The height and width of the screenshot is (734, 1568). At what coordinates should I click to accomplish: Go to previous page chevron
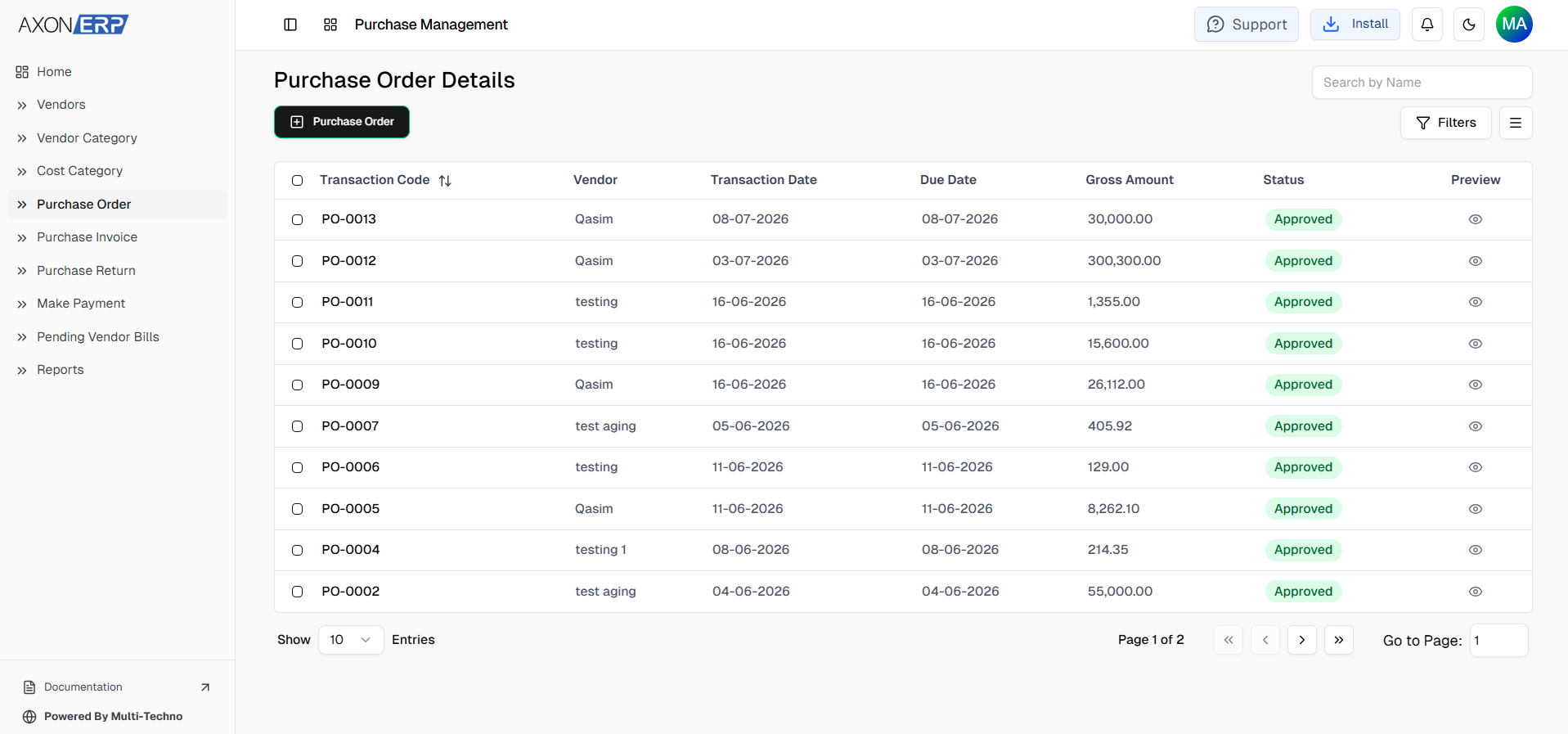(1265, 640)
